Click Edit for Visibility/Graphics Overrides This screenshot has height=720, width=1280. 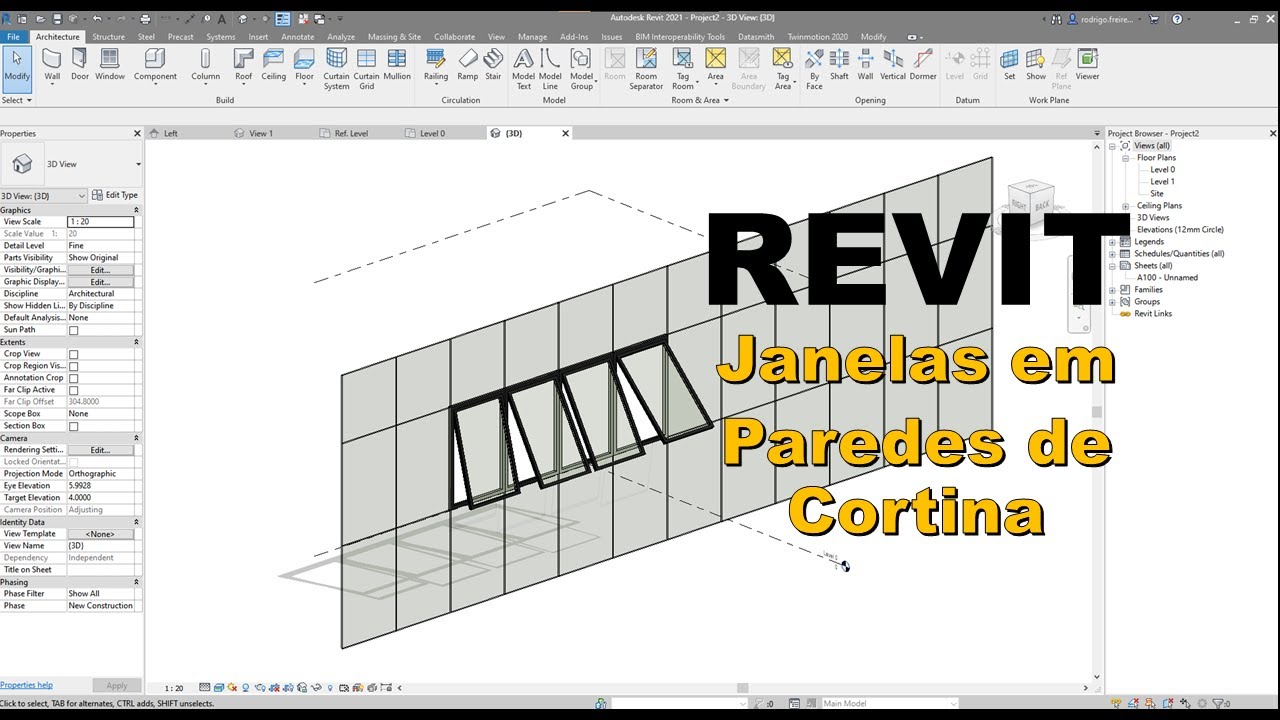coord(100,270)
